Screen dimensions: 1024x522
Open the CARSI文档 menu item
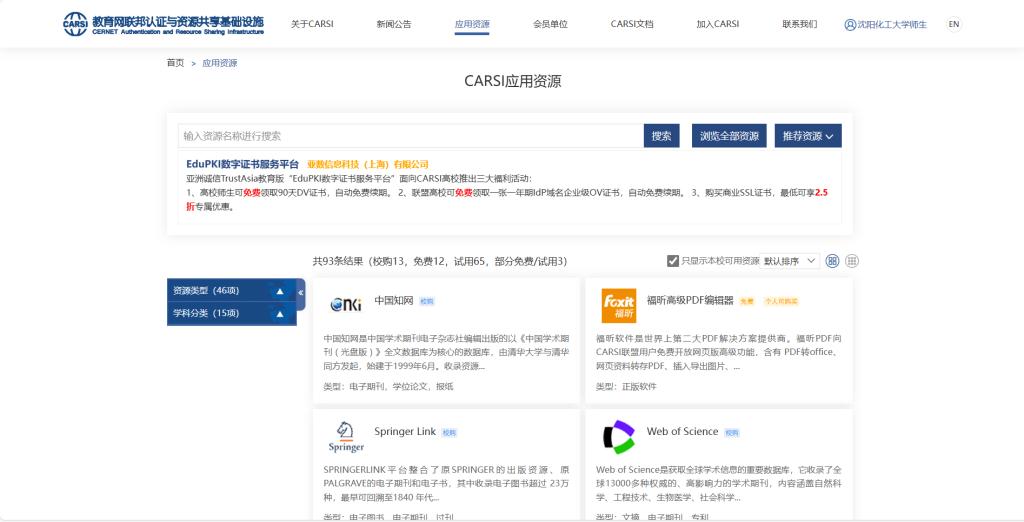pos(632,24)
